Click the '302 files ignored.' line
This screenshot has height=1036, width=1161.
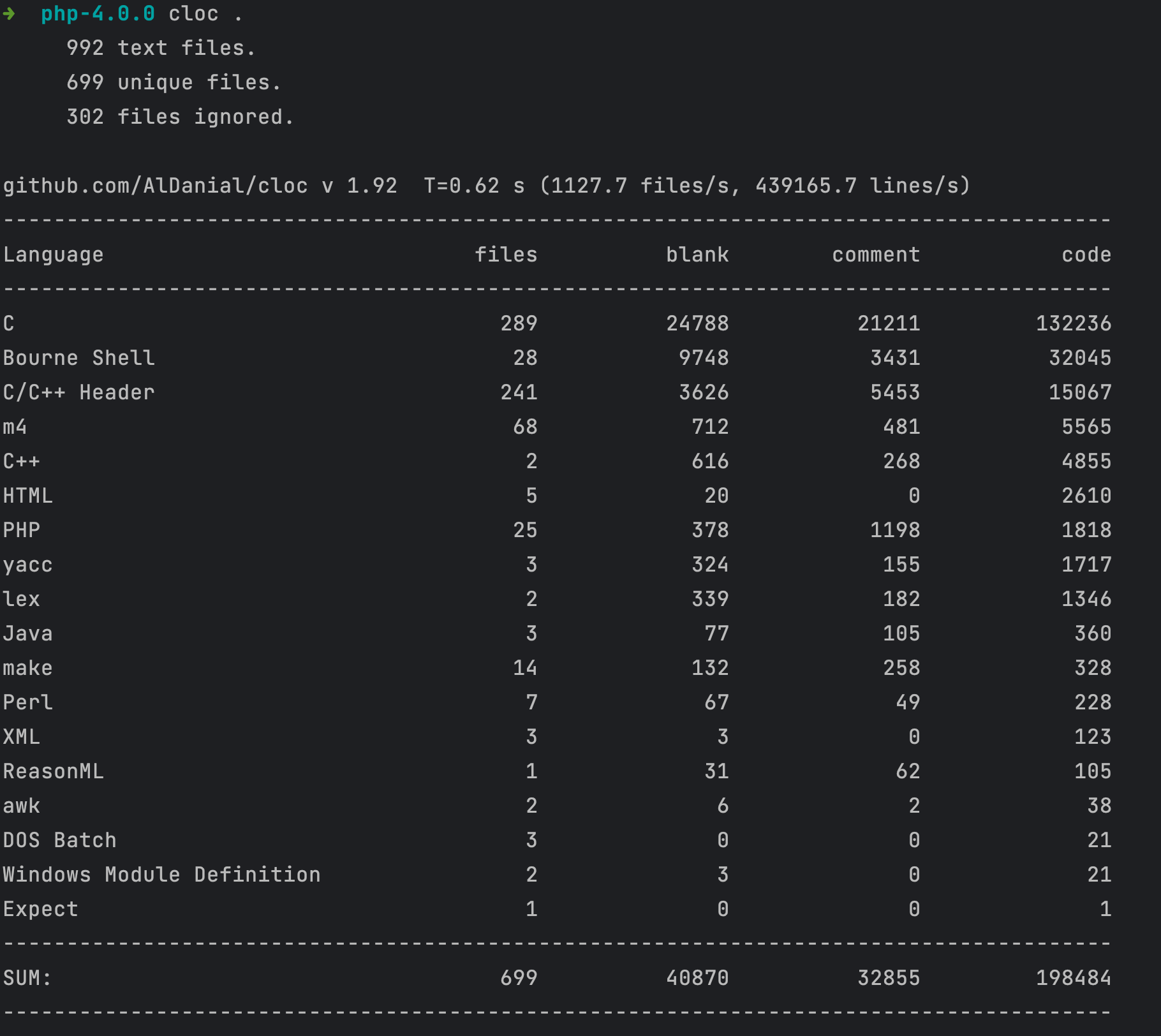click(x=180, y=117)
